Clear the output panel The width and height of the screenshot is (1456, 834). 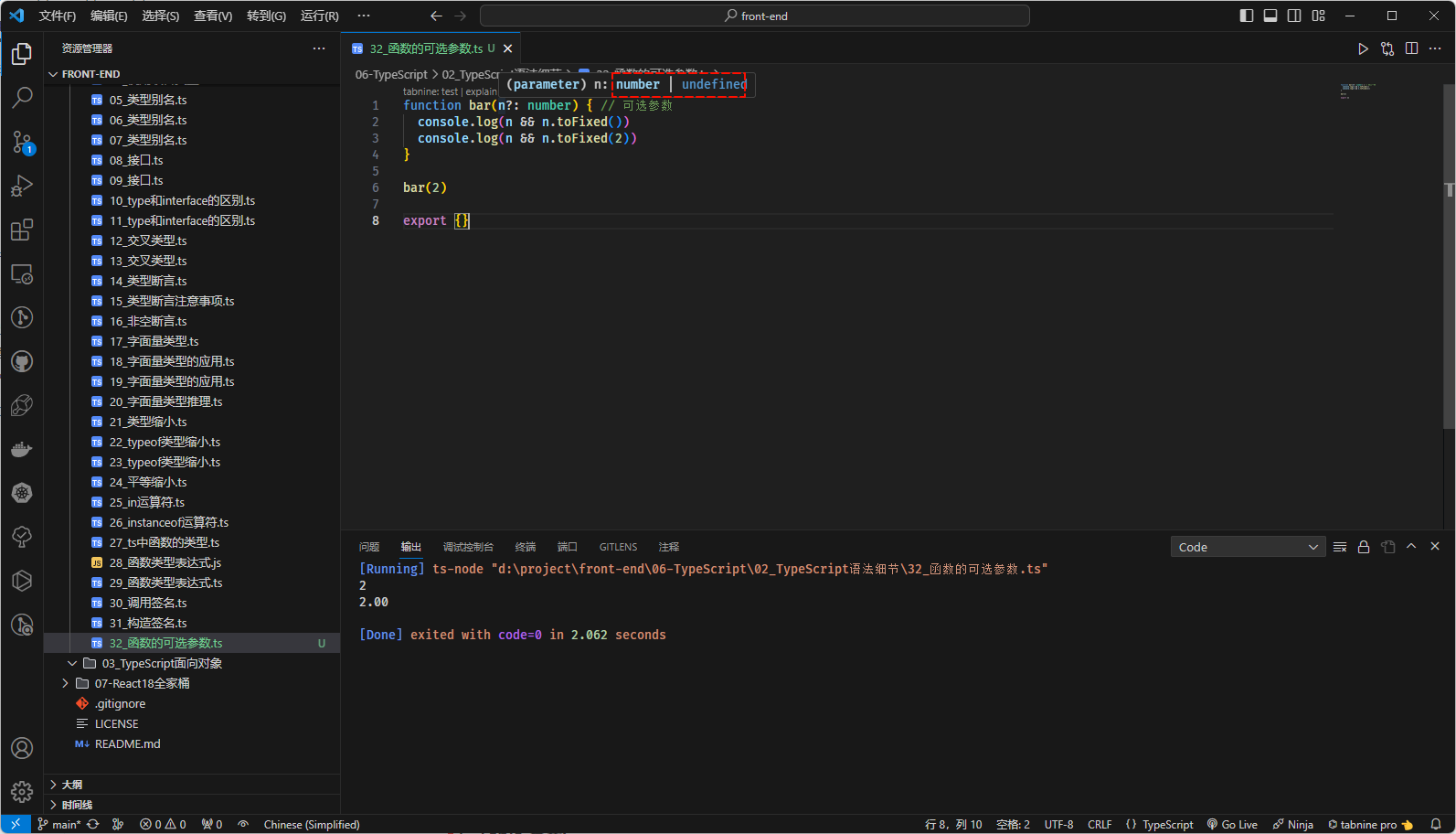tap(1340, 547)
